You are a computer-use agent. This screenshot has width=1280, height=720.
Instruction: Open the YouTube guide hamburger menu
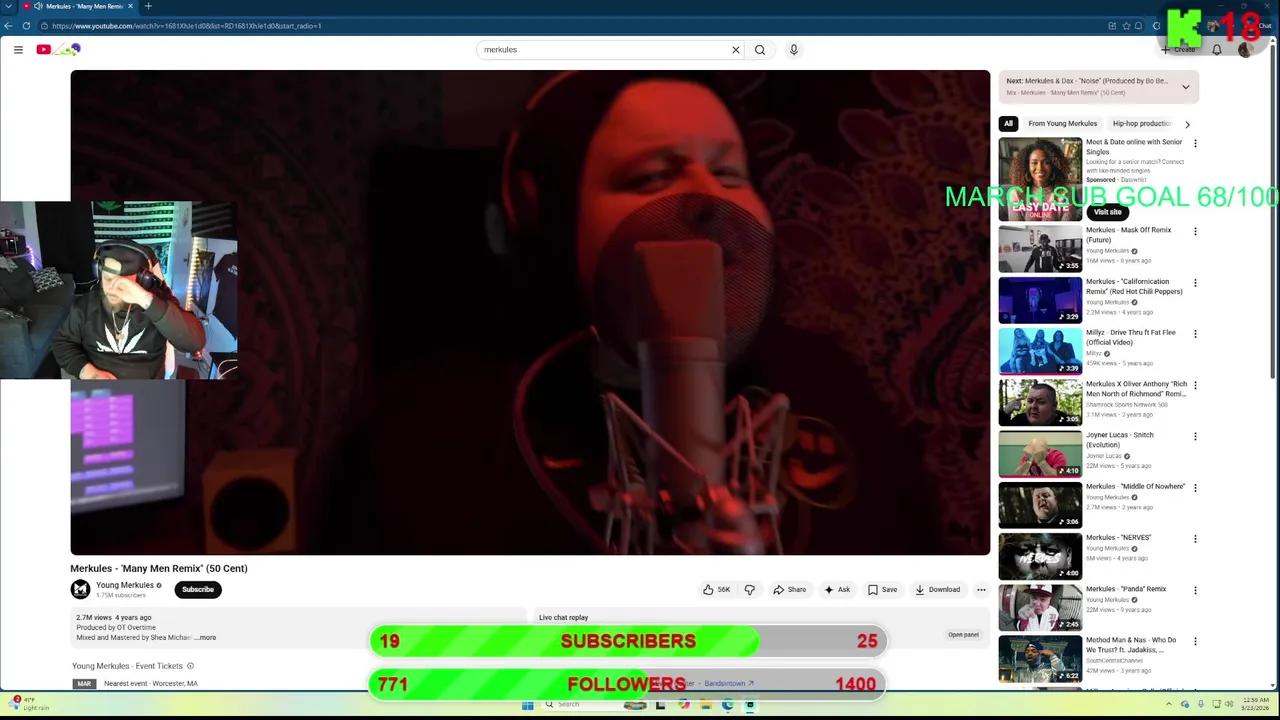18,49
